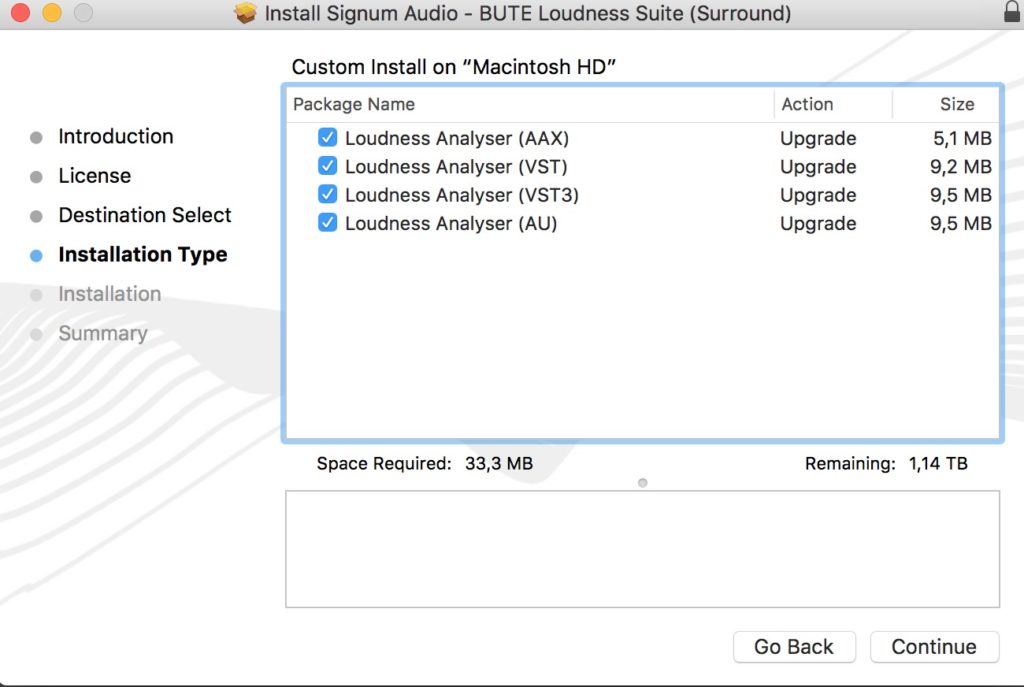Click the Continue button

[x=934, y=647]
